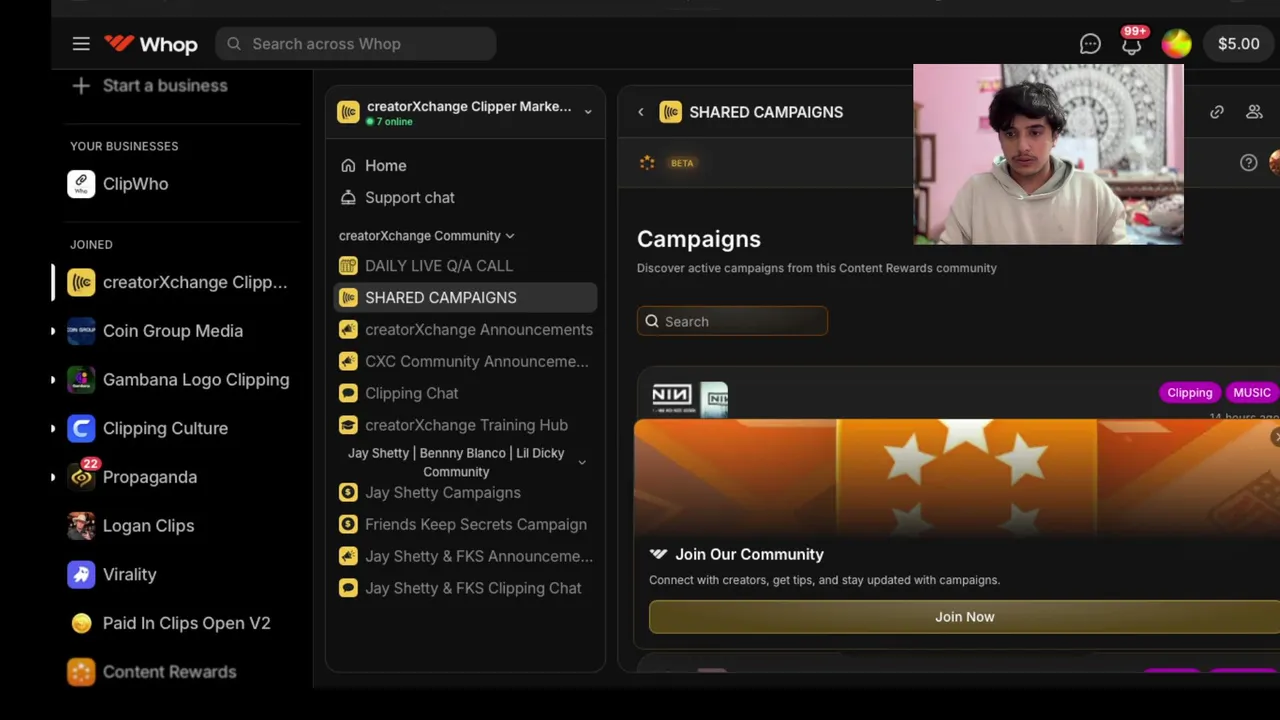Screen dimensions: 1280x720
Task: Click the back arrow beside SHARED CAMPAIGNS
Action: point(641,112)
